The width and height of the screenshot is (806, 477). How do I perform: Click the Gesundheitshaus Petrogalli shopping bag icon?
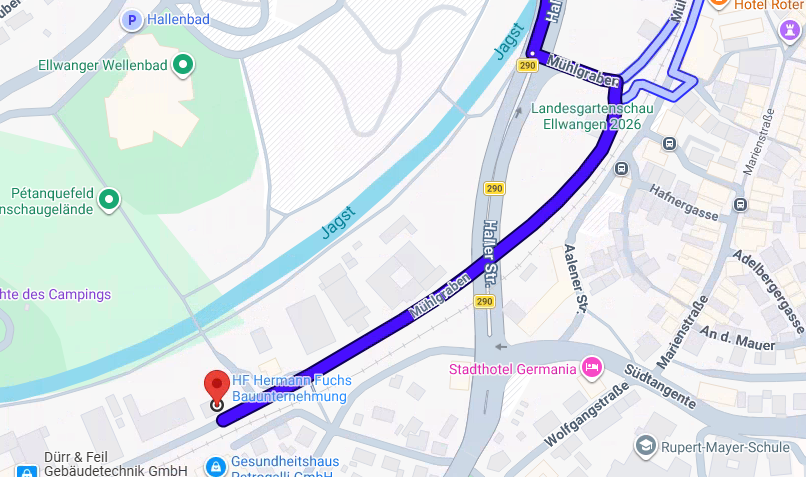coord(215,467)
